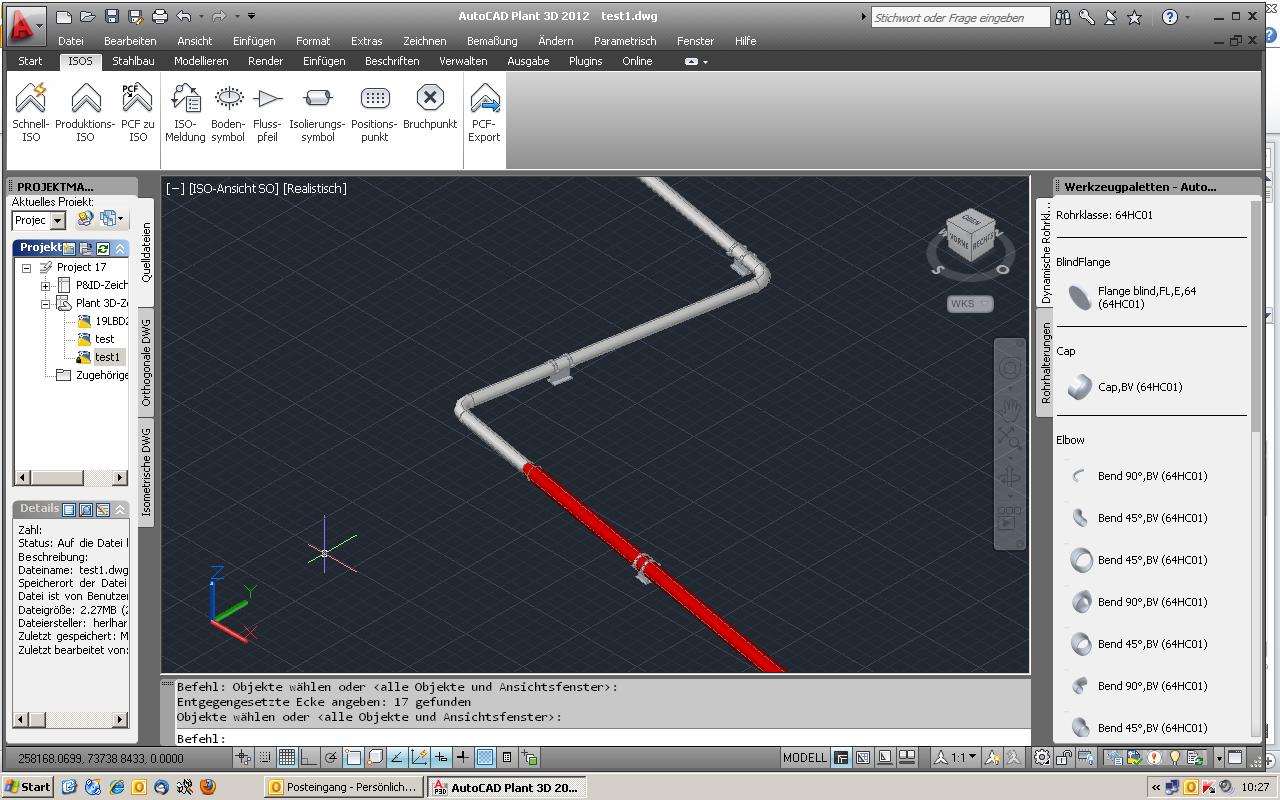The height and width of the screenshot is (800, 1280).
Task: Toggle dynamic input in status bar
Action: 441,758
